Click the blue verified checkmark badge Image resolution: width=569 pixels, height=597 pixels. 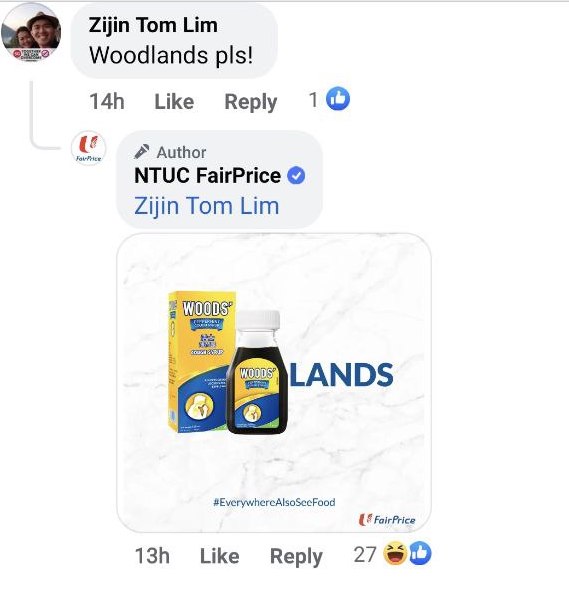296,176
